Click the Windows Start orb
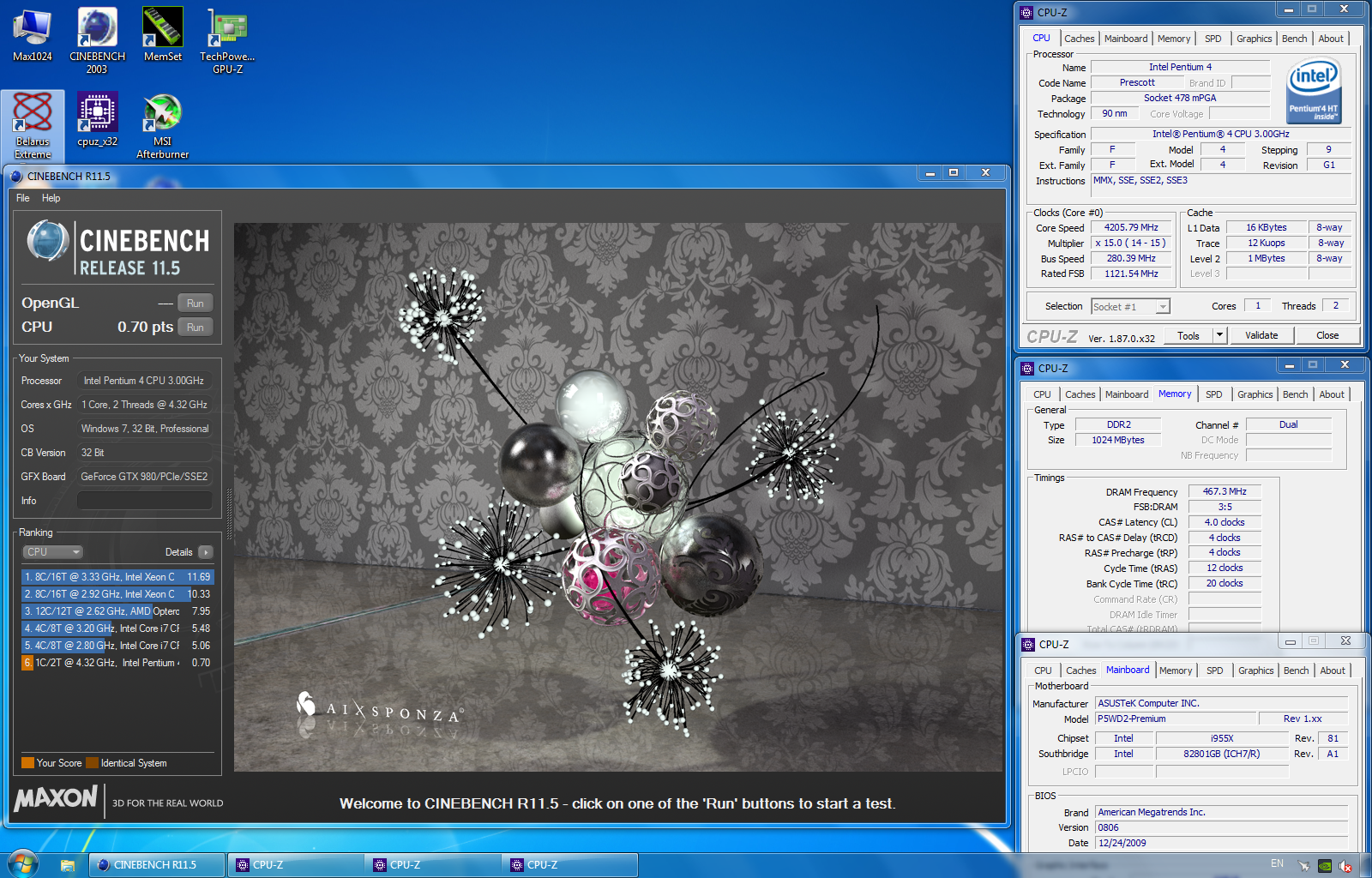Image resolution: width=1372 pixels, height=878 pixels. click(x=21, y=864)
